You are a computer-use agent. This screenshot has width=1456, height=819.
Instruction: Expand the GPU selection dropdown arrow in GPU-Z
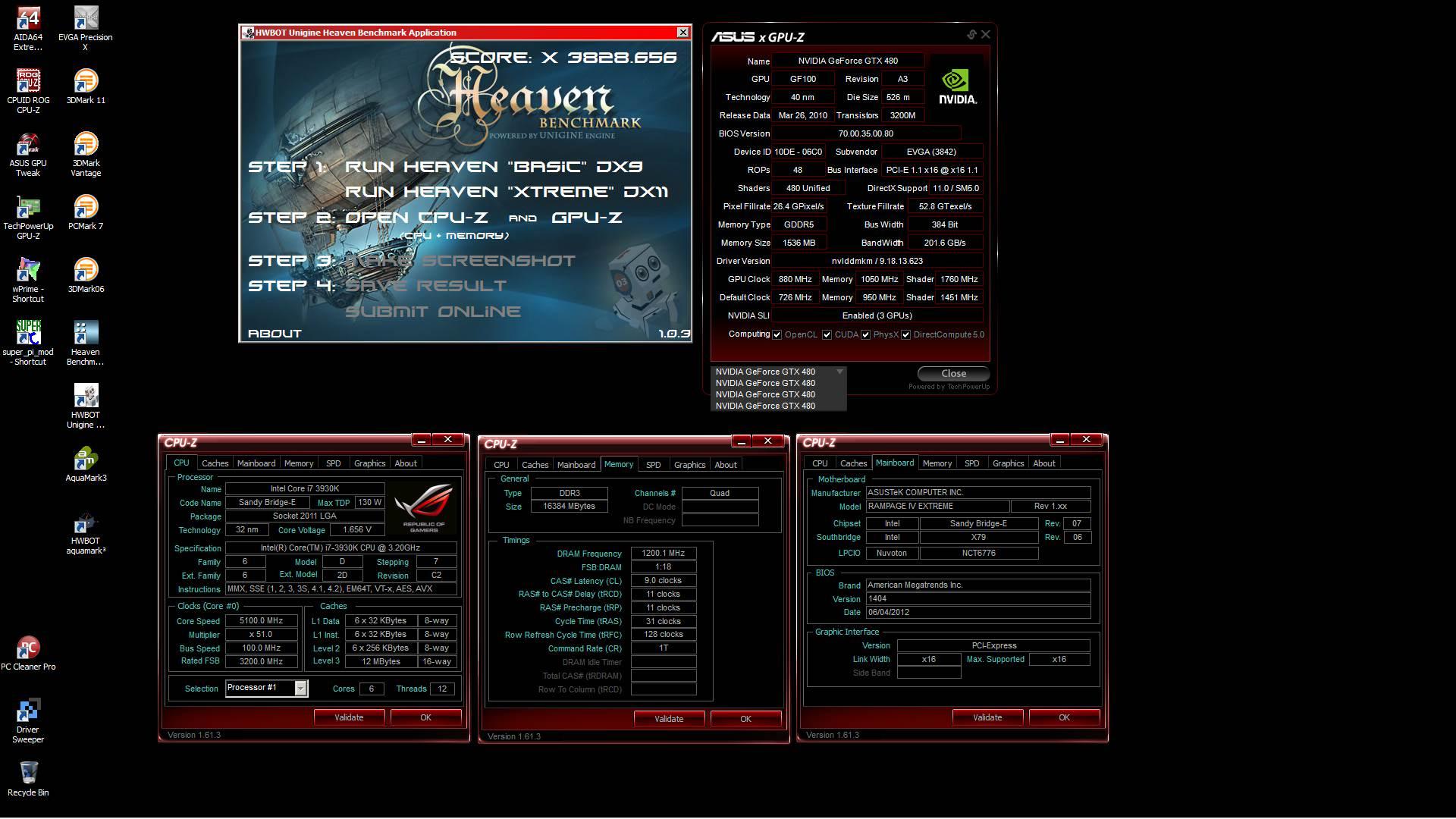(839, 372)
